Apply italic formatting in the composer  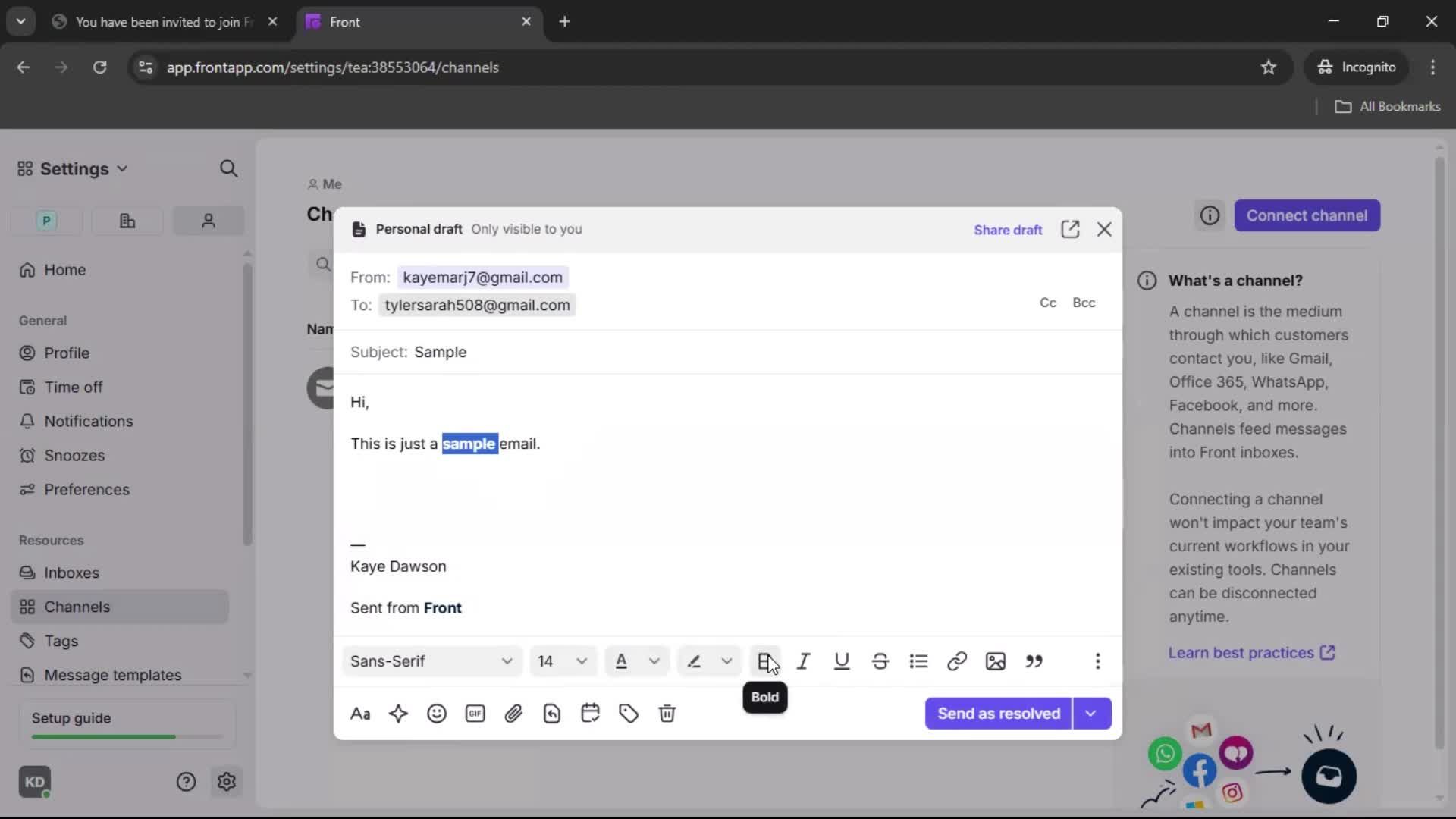tap(804, 661)
